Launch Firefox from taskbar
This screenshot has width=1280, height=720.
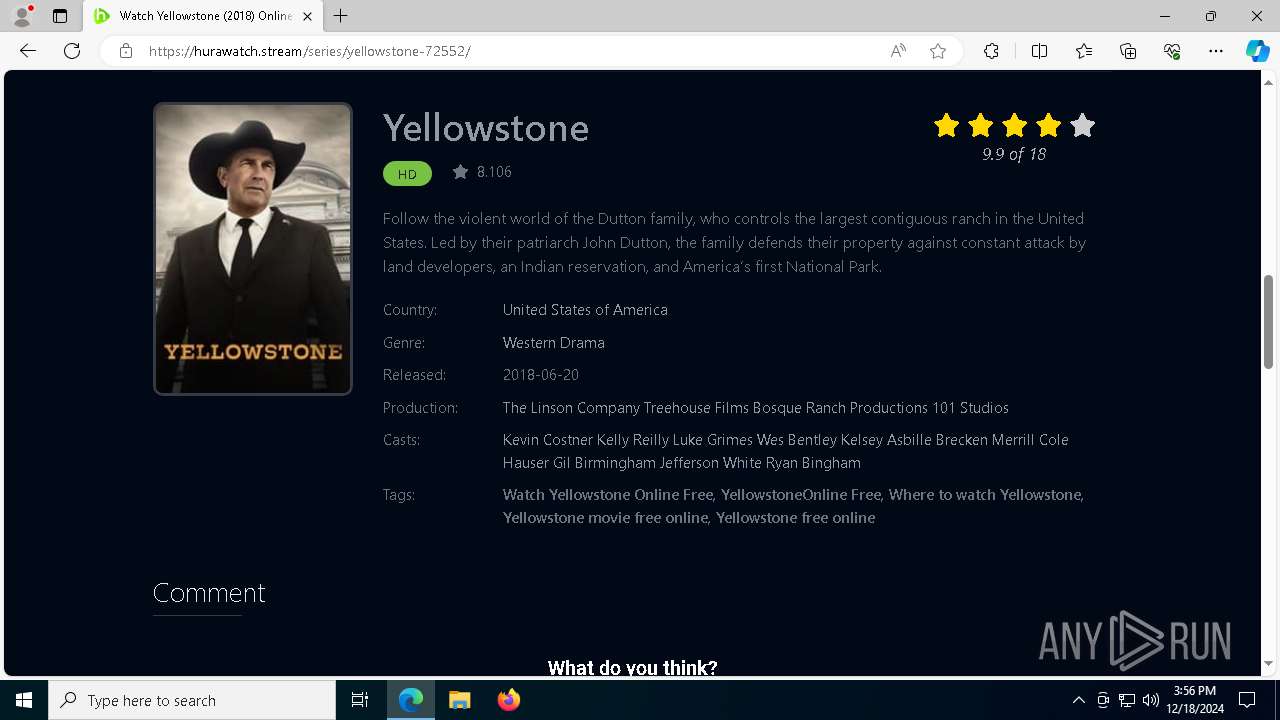509,700
